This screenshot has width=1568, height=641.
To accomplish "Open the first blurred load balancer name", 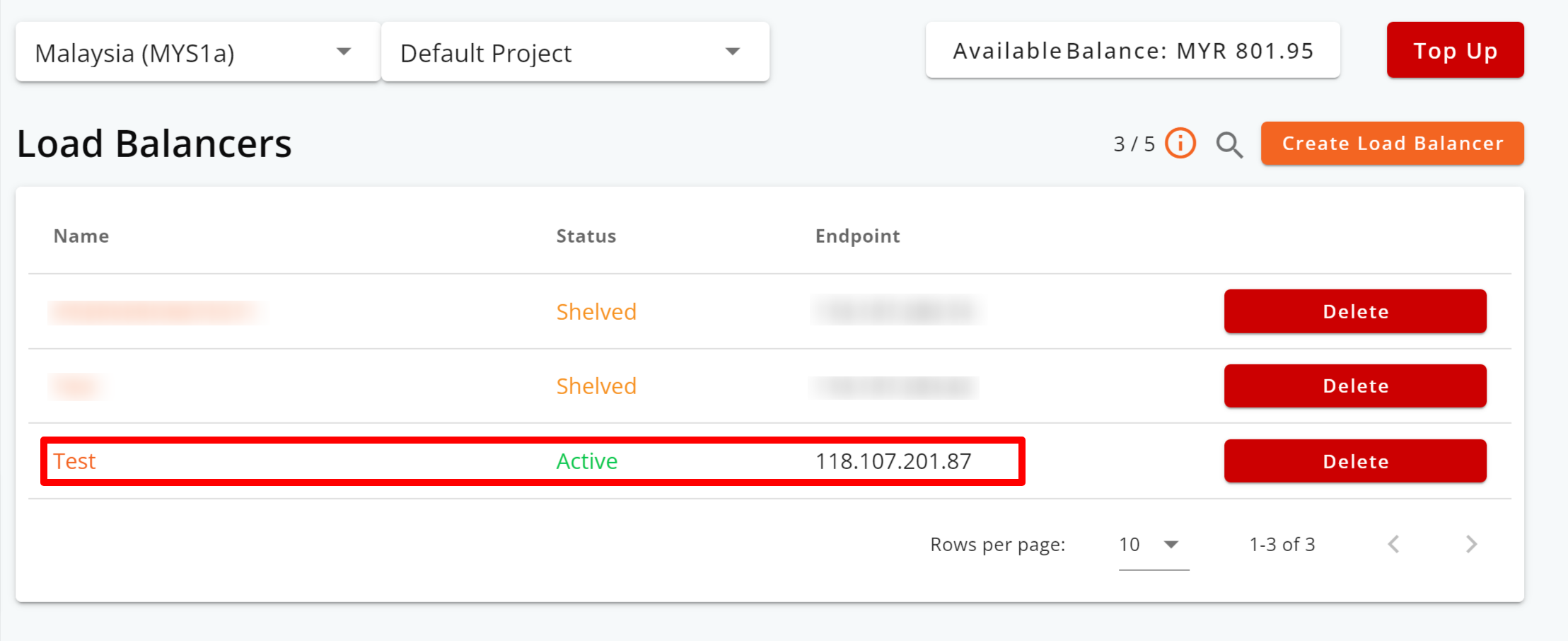I will [x=158, y=312].
